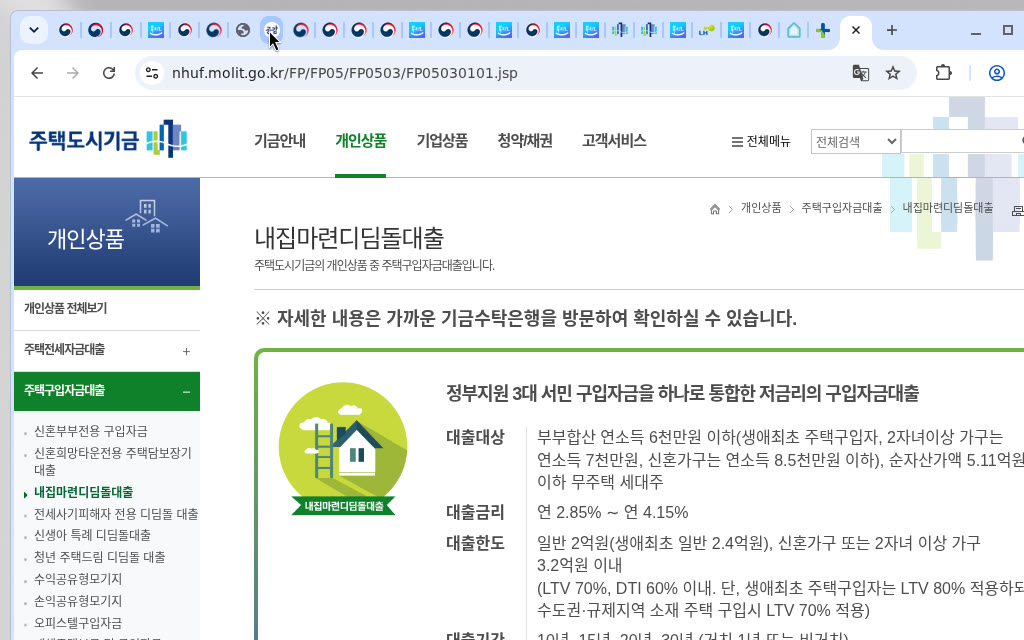The image size is (1024, 640).
Task: Click 내집마련디딤돌대출 in the breadcrumb
Action: tap(948, 208)
